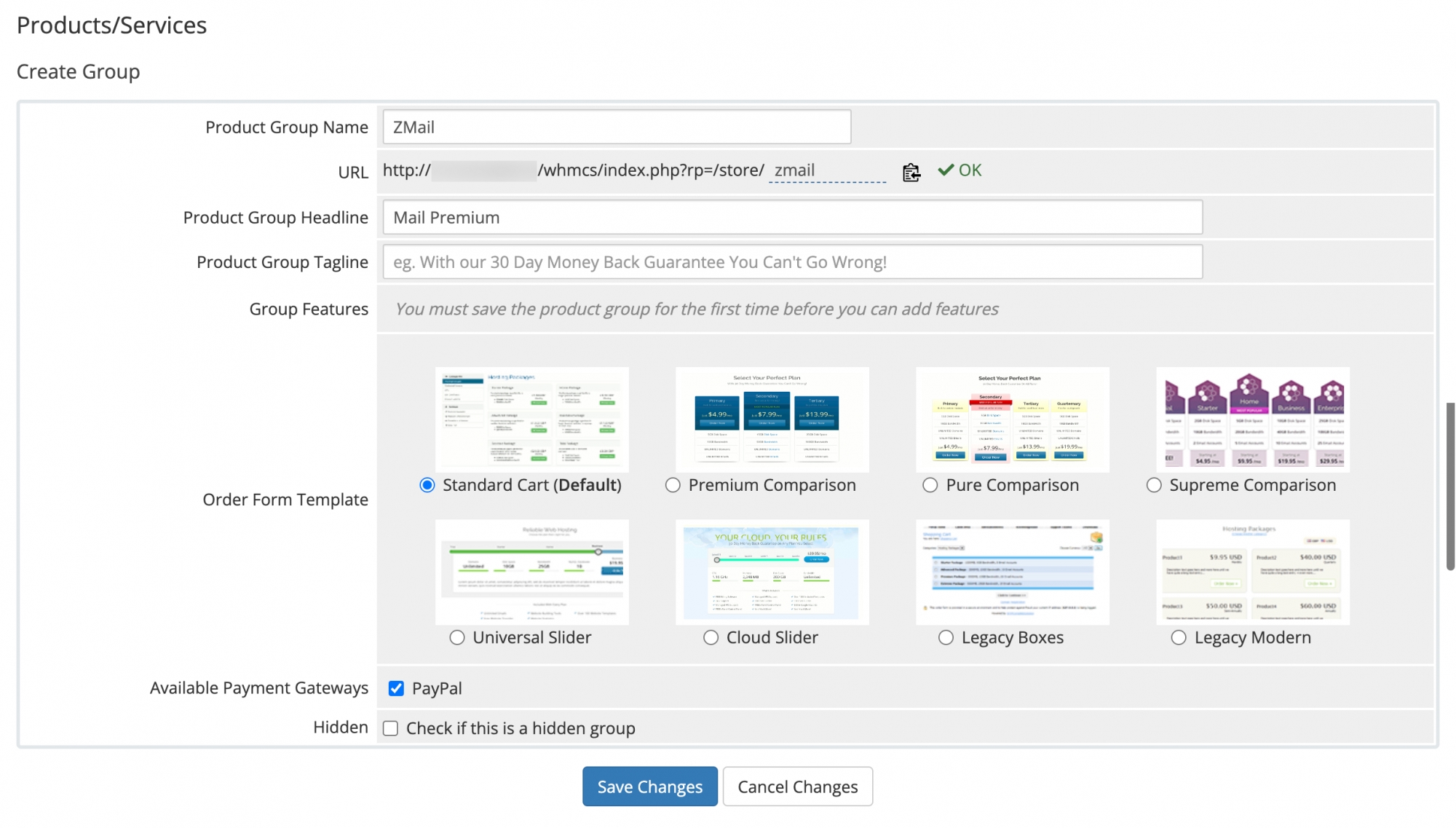Click the Create Group section header

pyautogui.click(x=78, y=71)
